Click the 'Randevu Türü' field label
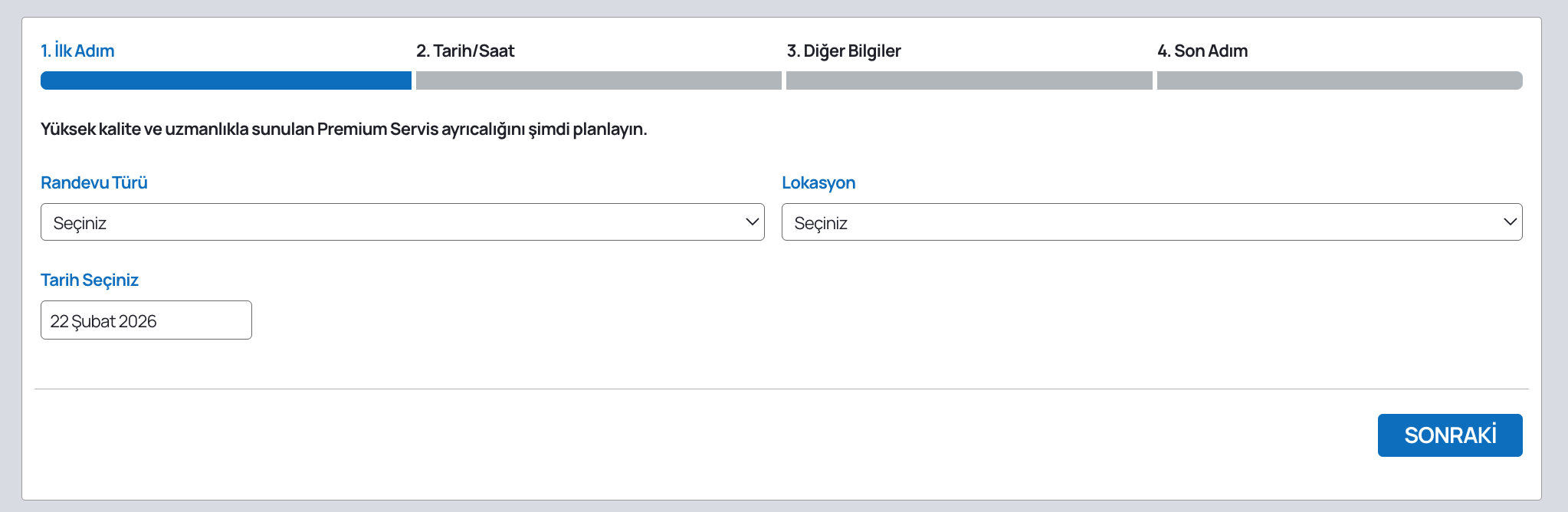Image resolution: width=1568 pixels, height=512 pixels. (x=94, y=182)
